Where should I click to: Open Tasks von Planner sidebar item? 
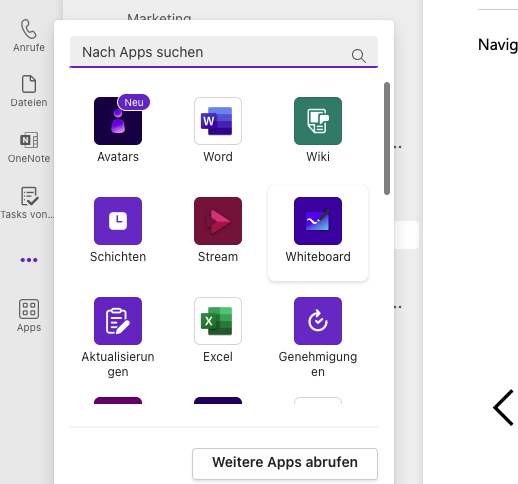27,203
